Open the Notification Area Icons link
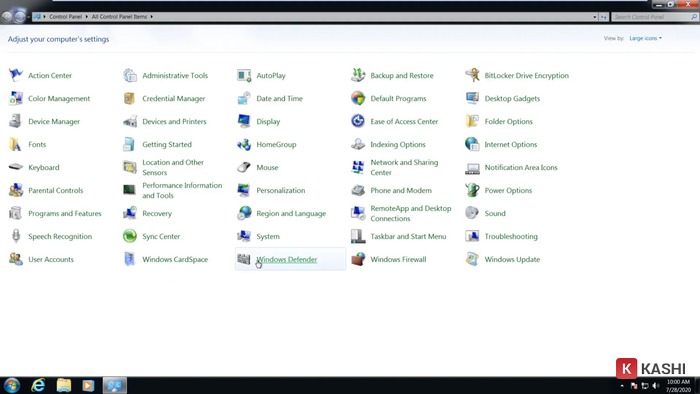Screen dimensions: 700x394 point(521,167)
